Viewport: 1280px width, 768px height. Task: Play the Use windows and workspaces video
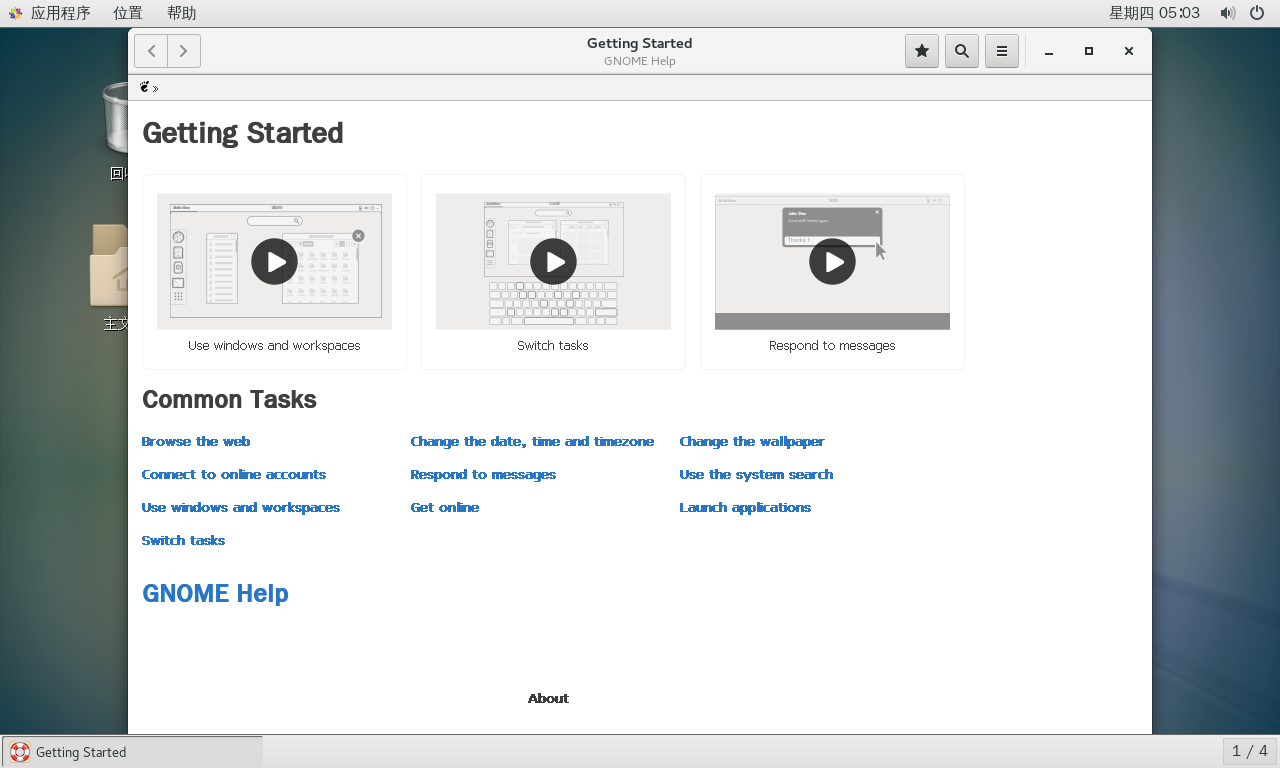274,261
